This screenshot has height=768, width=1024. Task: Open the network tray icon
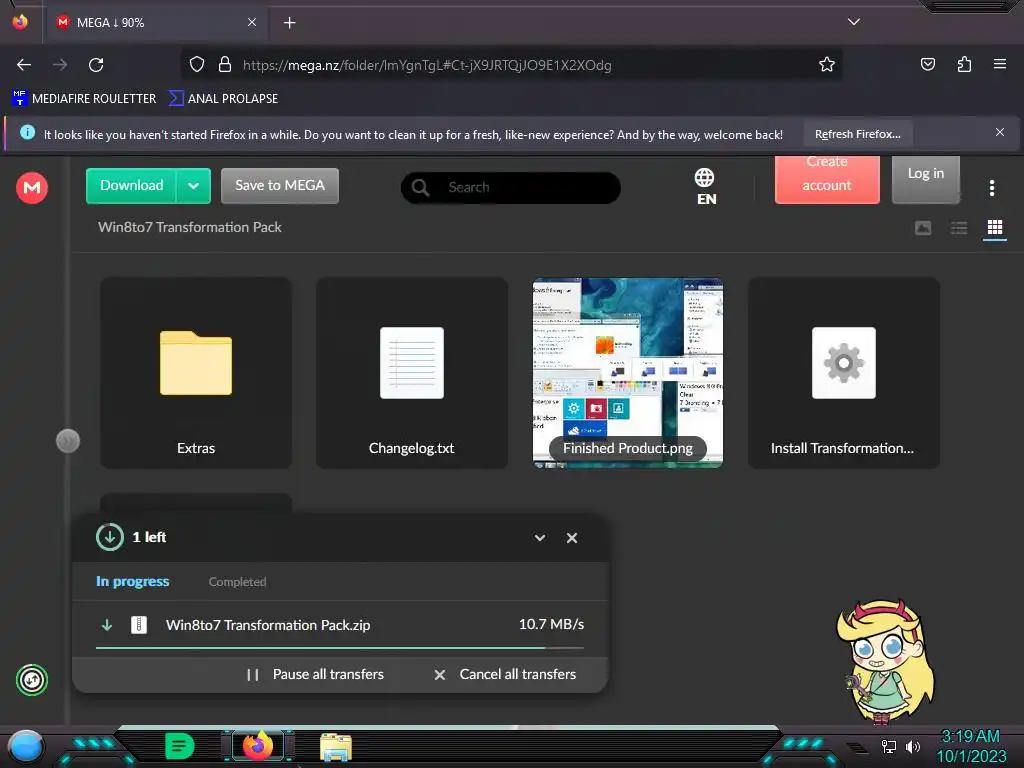pyautogui.click(x=889, y=746)
